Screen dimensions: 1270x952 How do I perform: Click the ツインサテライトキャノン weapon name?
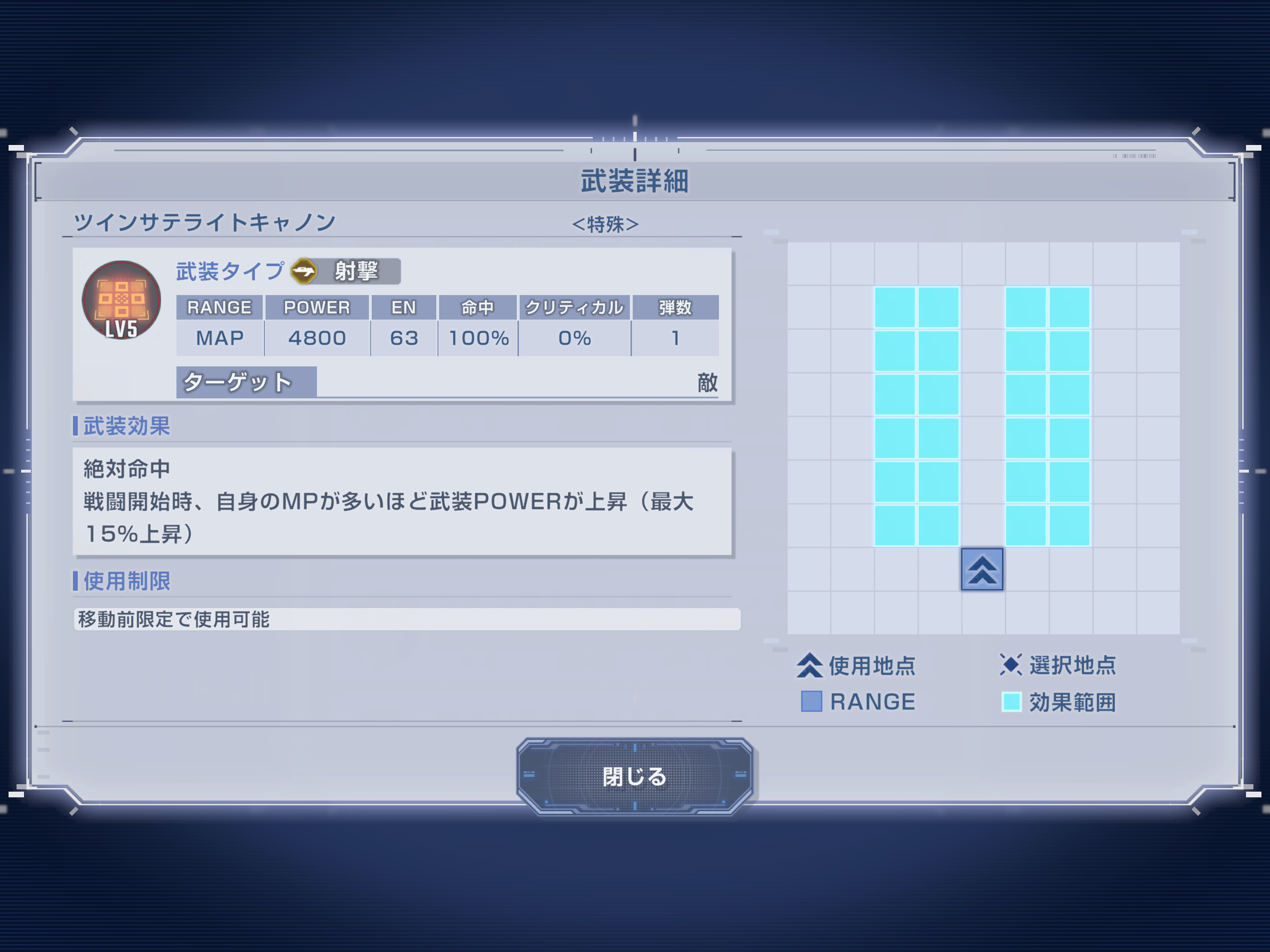(204, 222)
